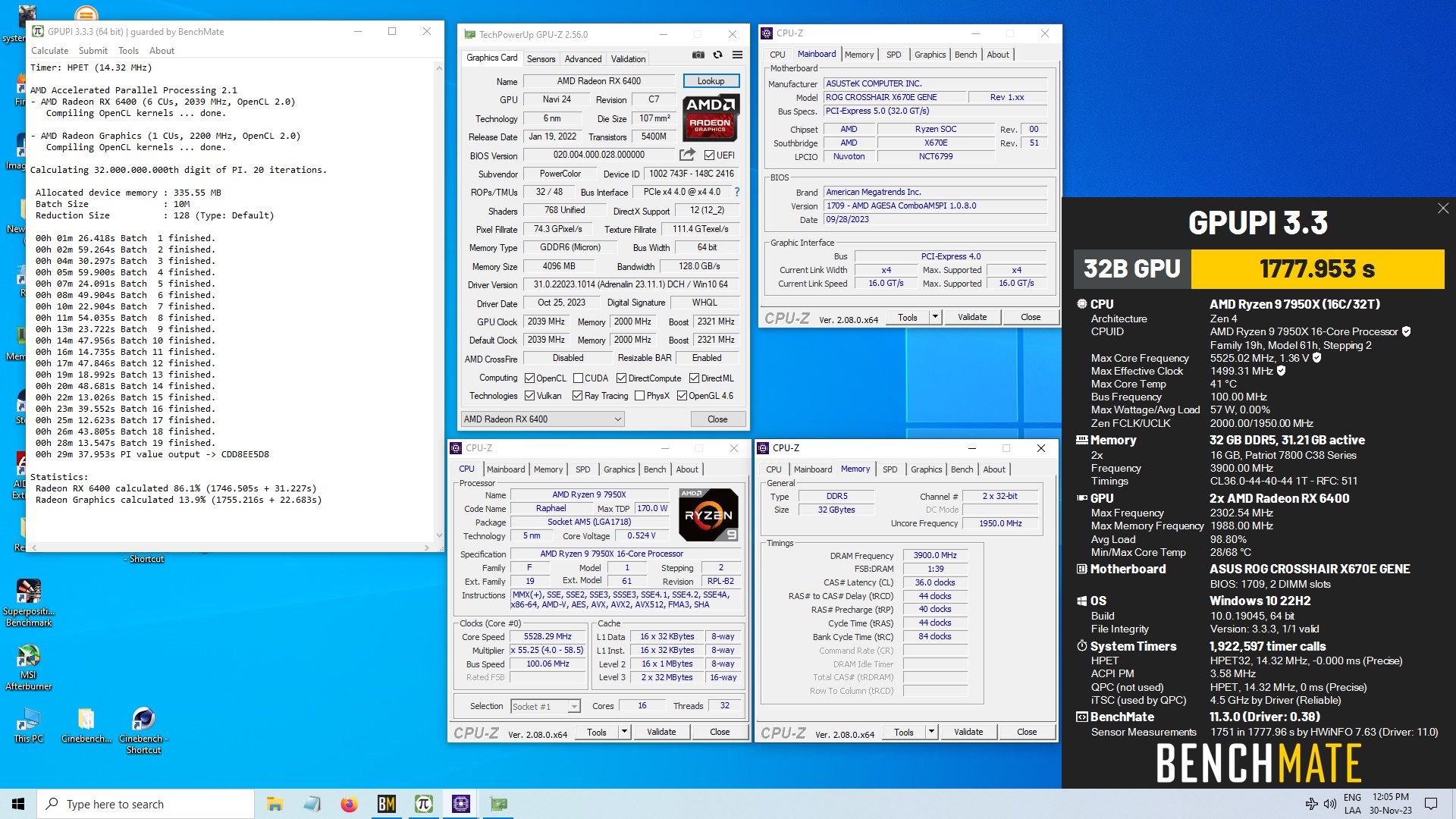Click the GPU-Z screenshot camera icon

coord(698,55)
